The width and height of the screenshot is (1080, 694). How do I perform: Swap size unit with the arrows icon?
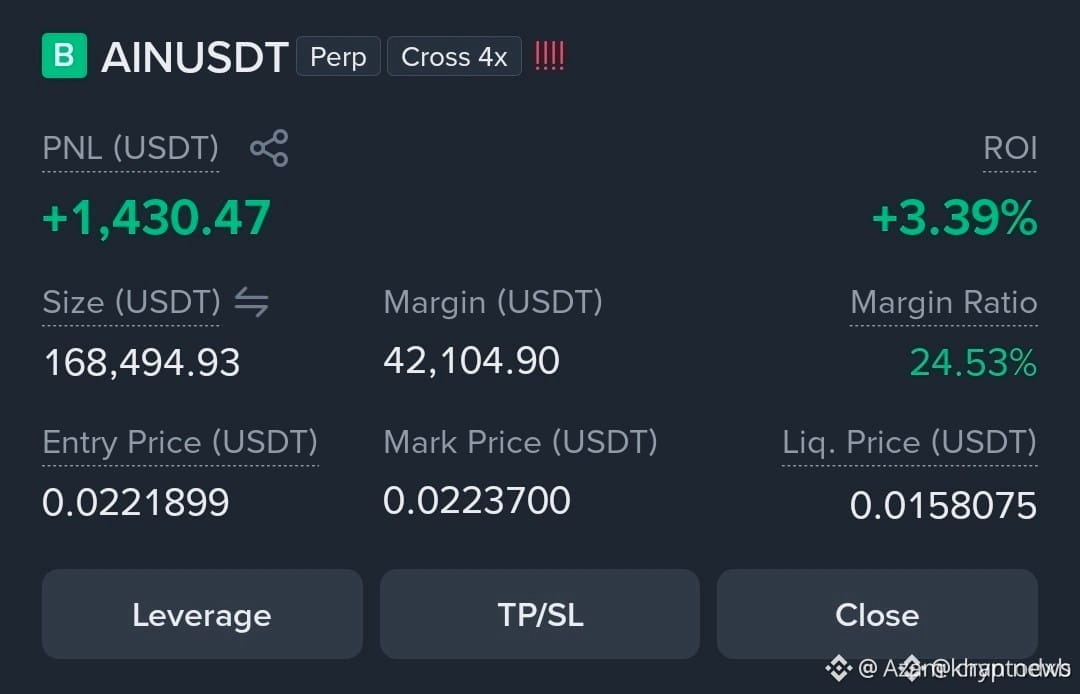click(251, 302)
